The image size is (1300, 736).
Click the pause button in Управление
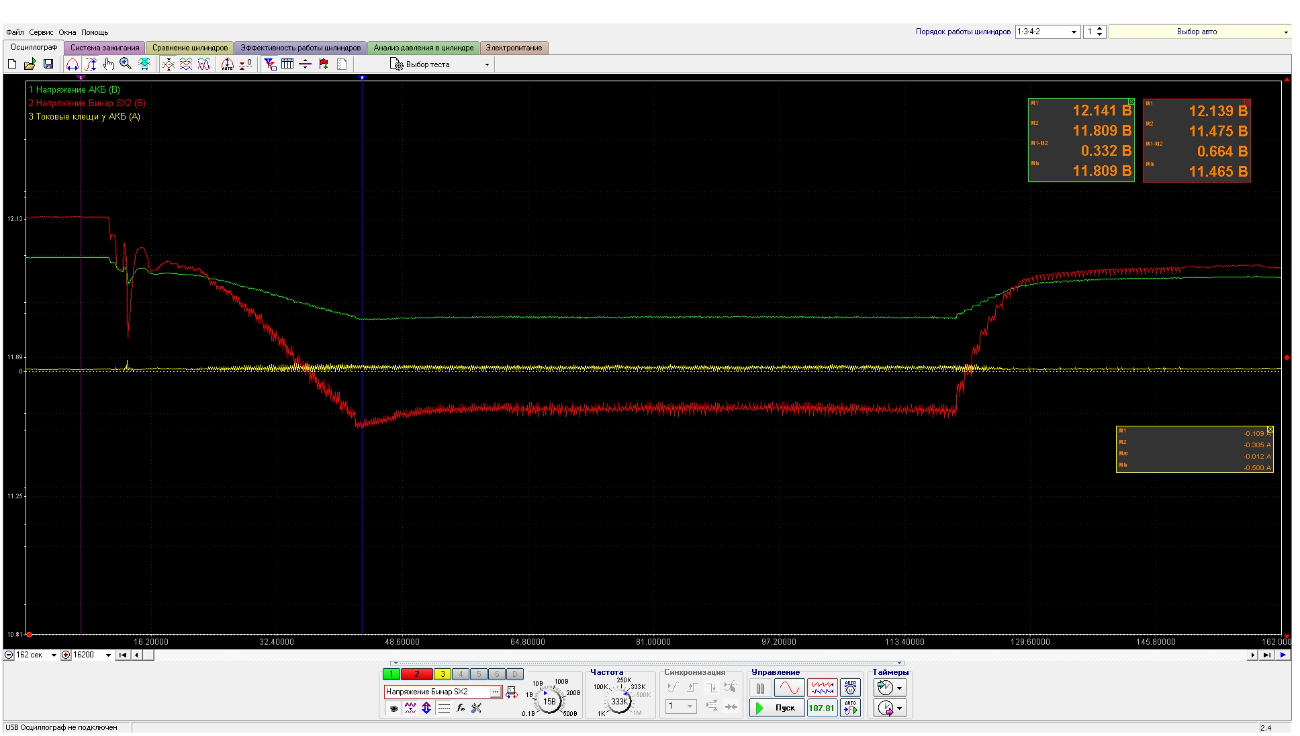[x=760, y=689]
